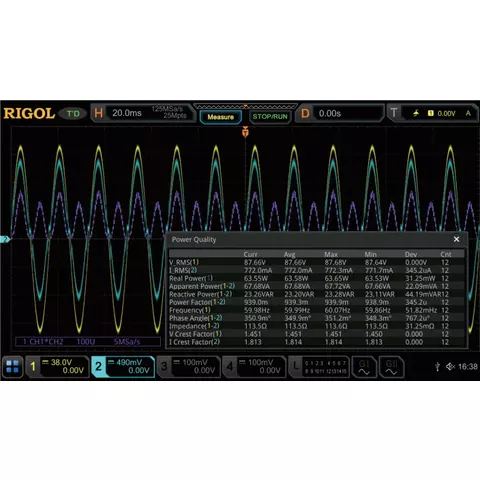Click the RIGOL logo
This screenshot has height=480, width=480.
click(x=29, y=113)
